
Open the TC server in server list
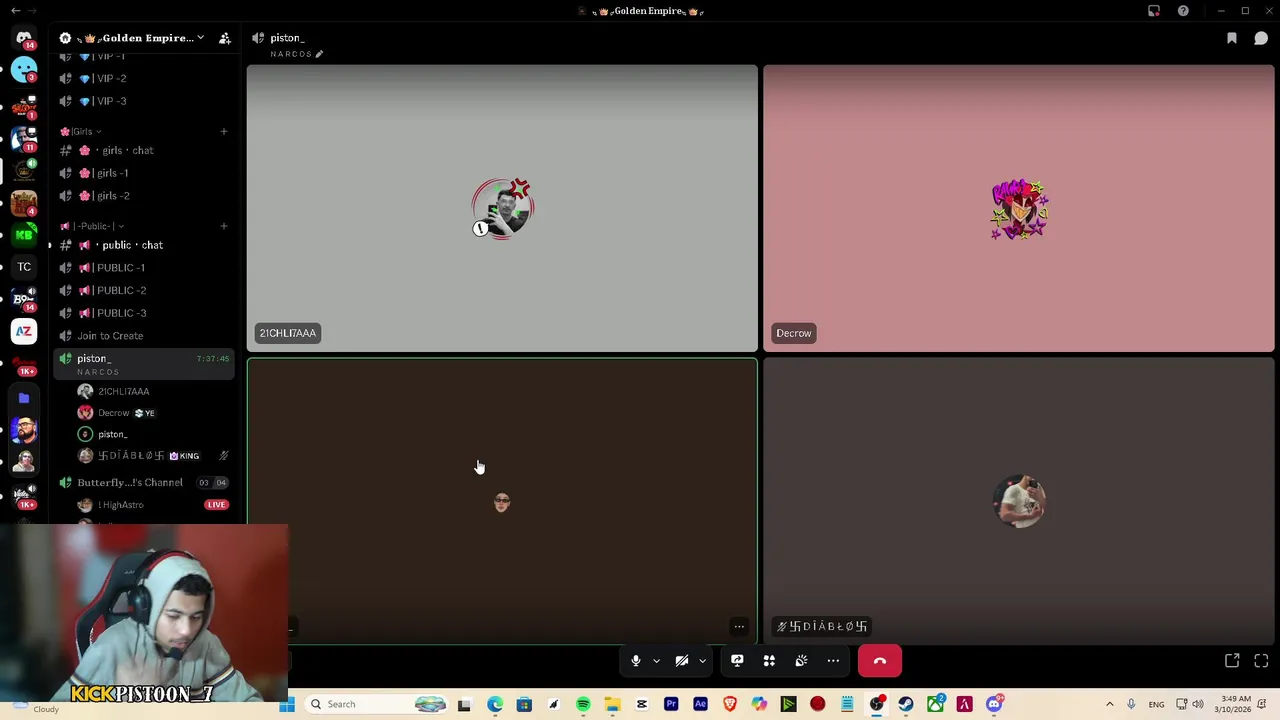point(24,267)
